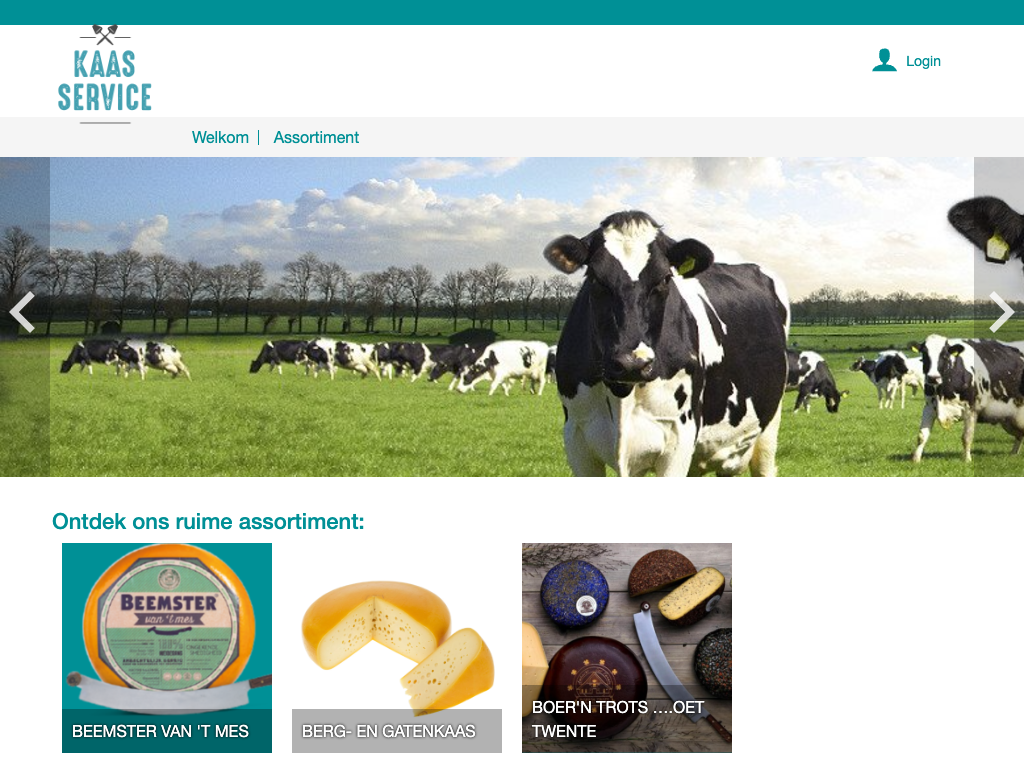Click the crossed cheese knives emblem

click(x=104, y=35)
